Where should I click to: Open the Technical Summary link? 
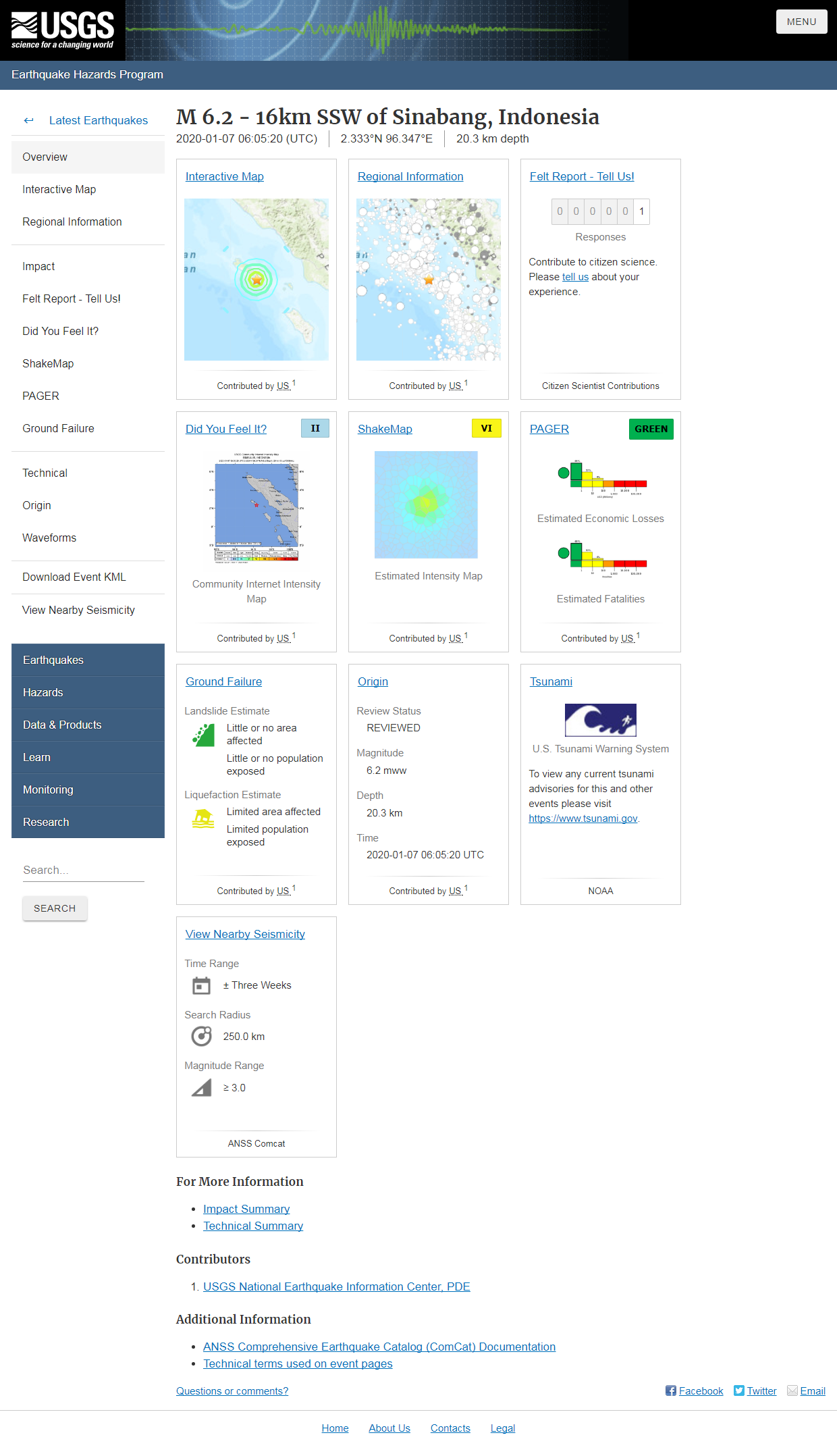click(x=253, y=1226)
